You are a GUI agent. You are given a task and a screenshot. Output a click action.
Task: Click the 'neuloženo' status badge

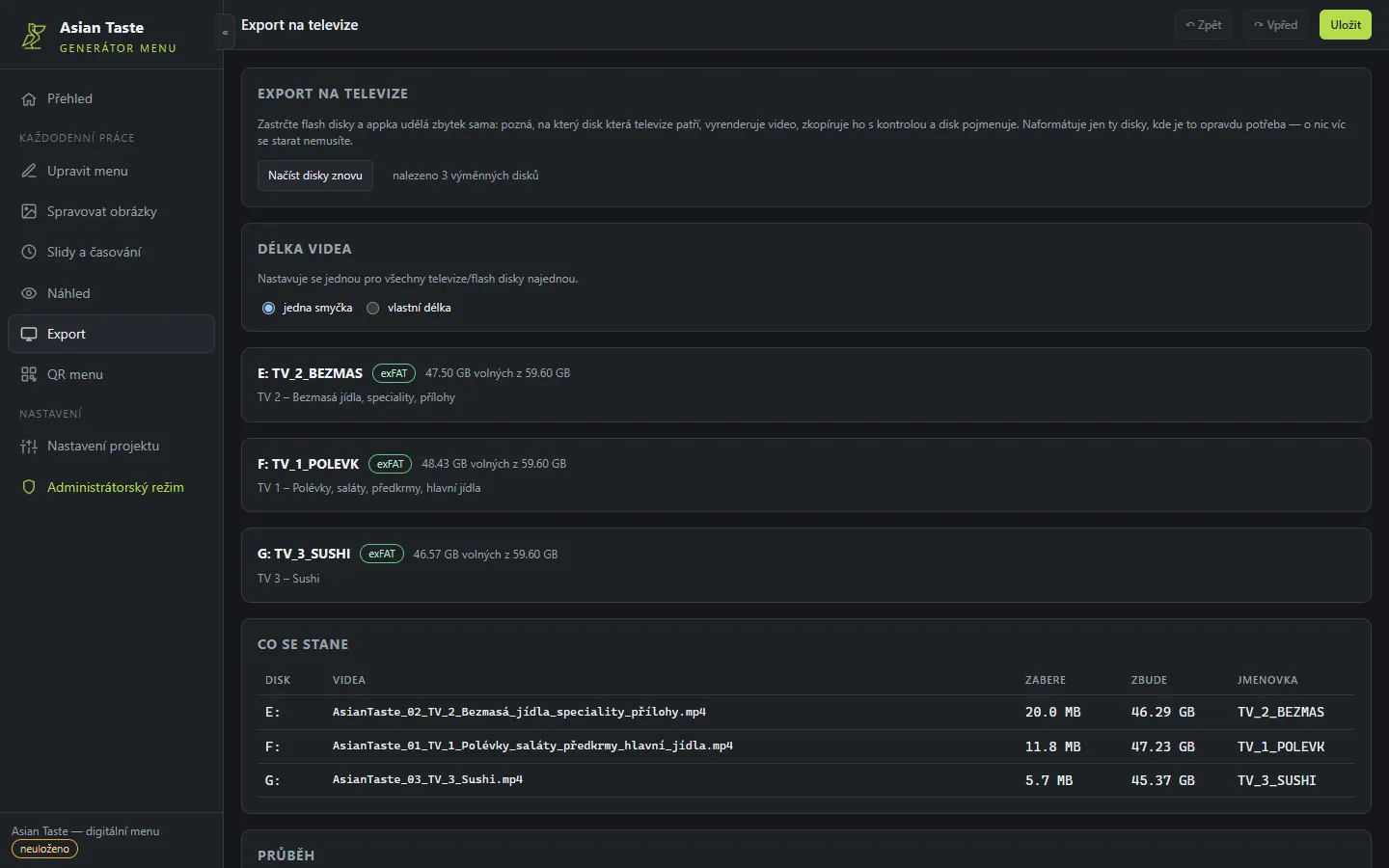44,850
